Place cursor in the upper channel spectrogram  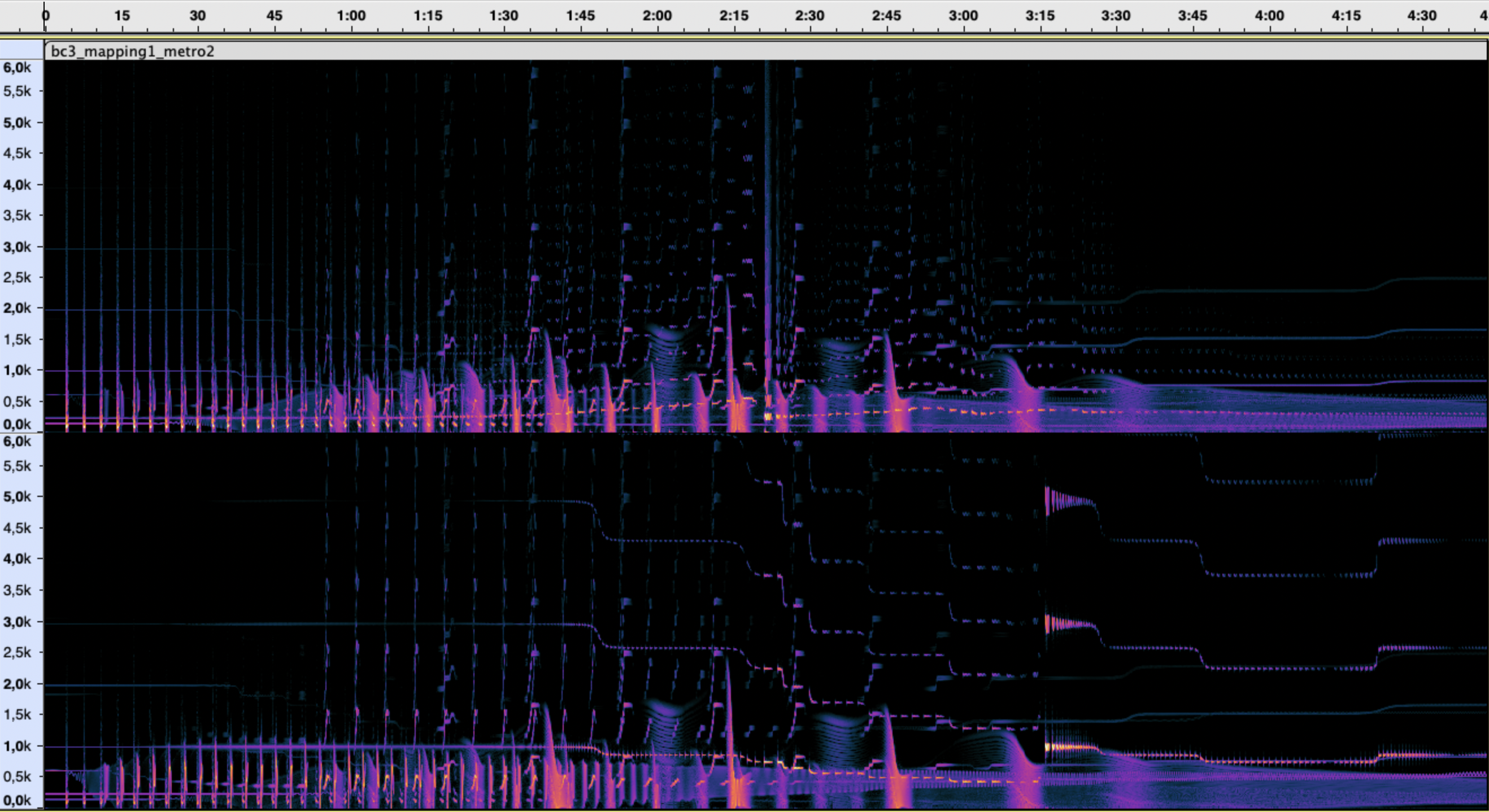(x=765, y=246)
